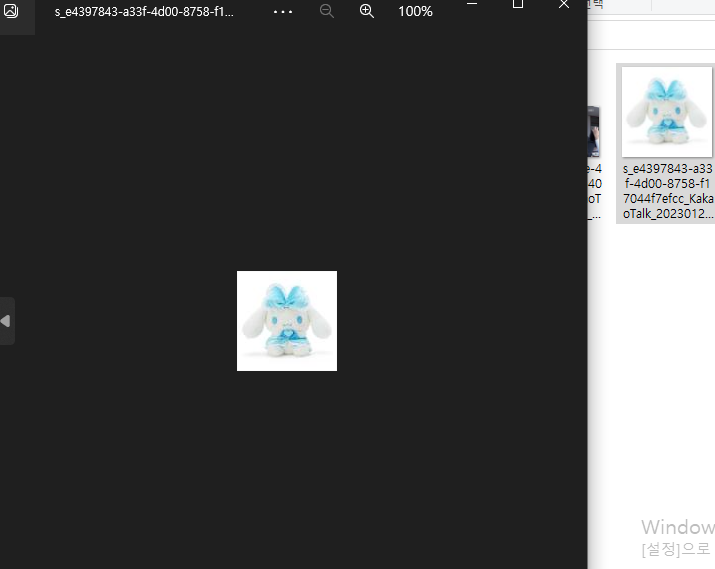This screenshot has width=715, height=569.
Task: Zoom out using the magnifier minus icon
Action: (x=326, y=11)
